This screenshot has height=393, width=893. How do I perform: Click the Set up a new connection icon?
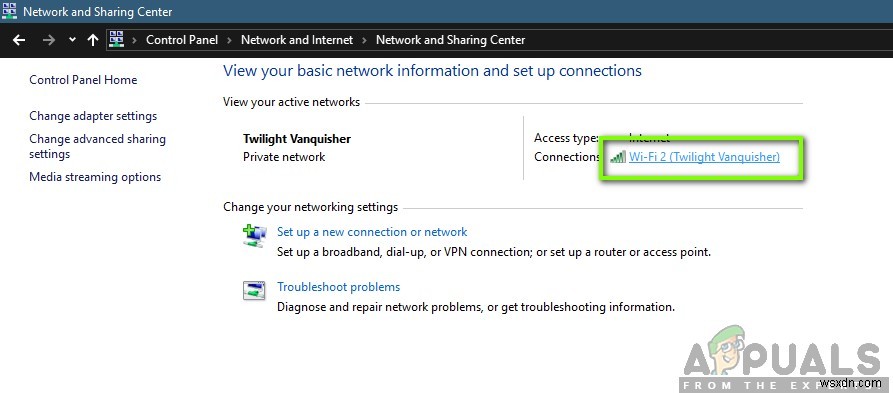254,236
